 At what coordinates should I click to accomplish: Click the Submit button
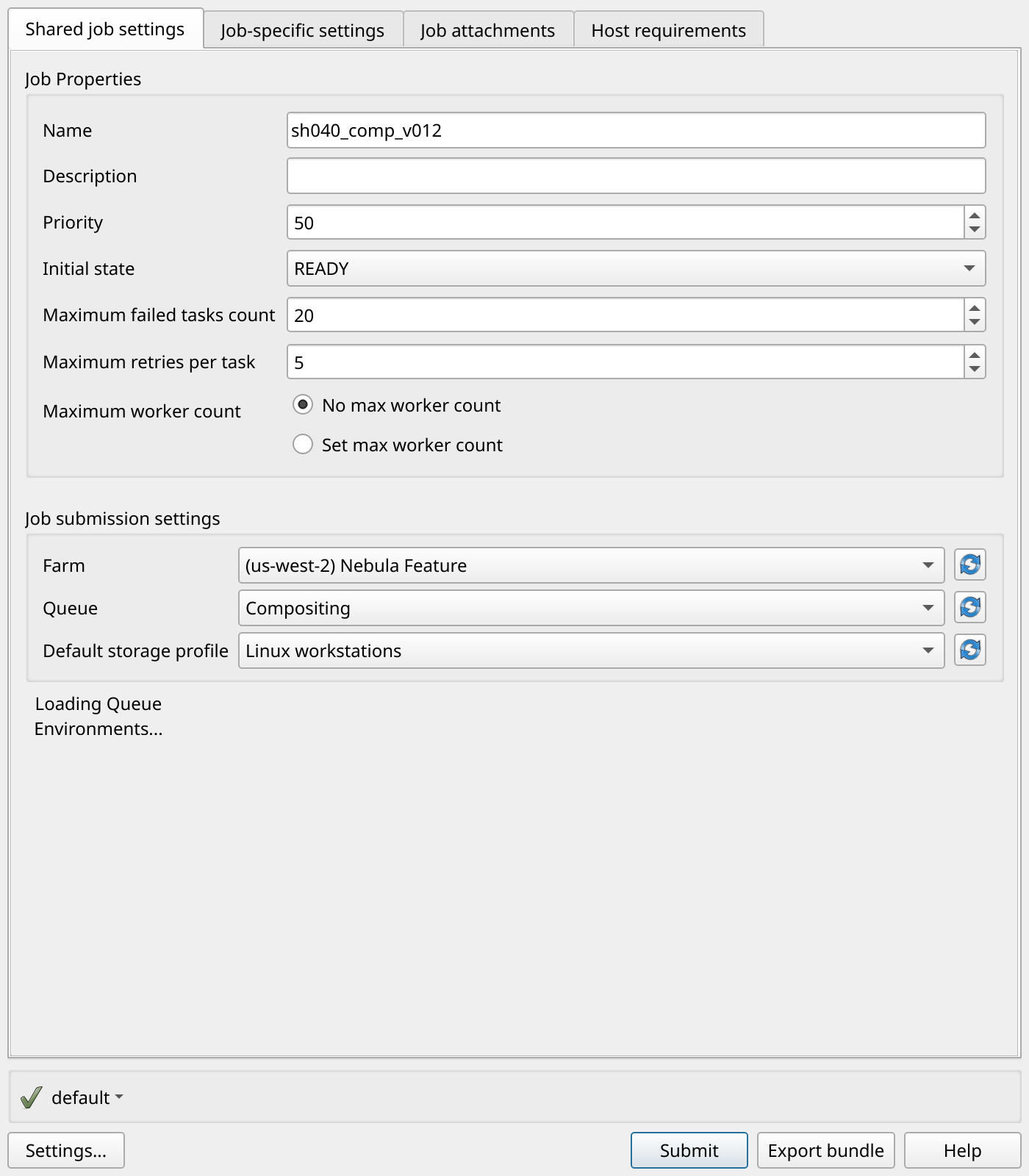pyautogui.click(x=689, y=1150)
